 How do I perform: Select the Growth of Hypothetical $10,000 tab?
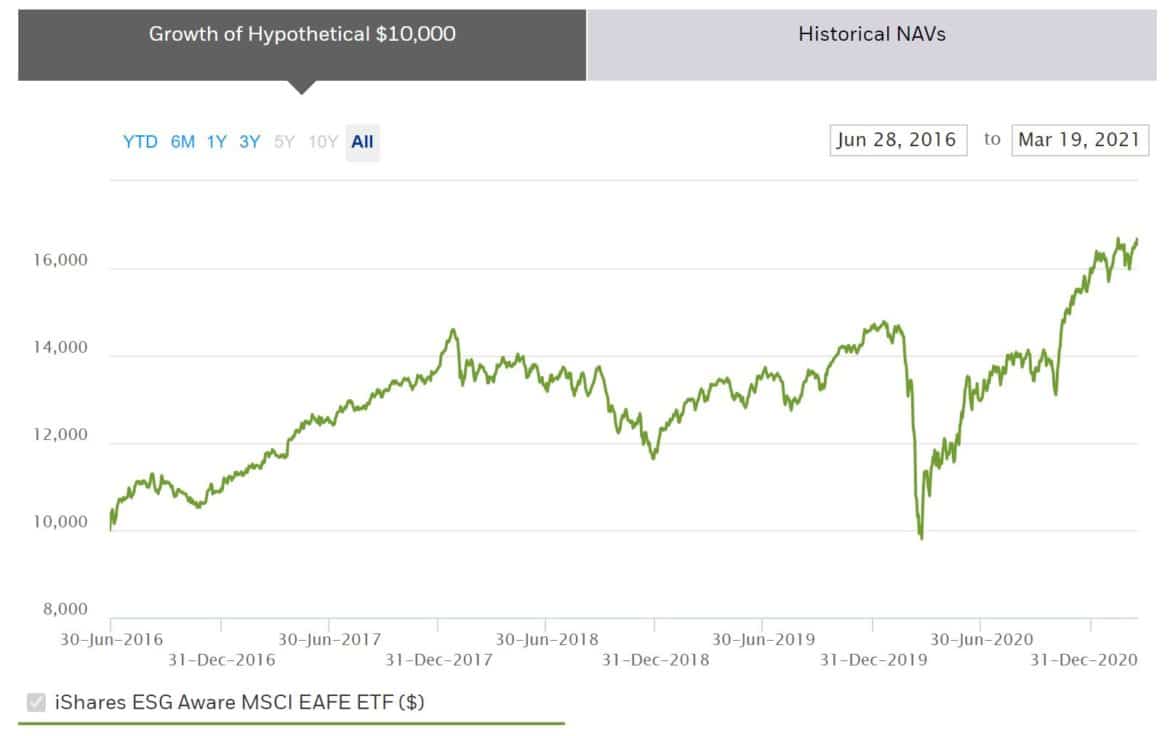(x=302, y=34)
